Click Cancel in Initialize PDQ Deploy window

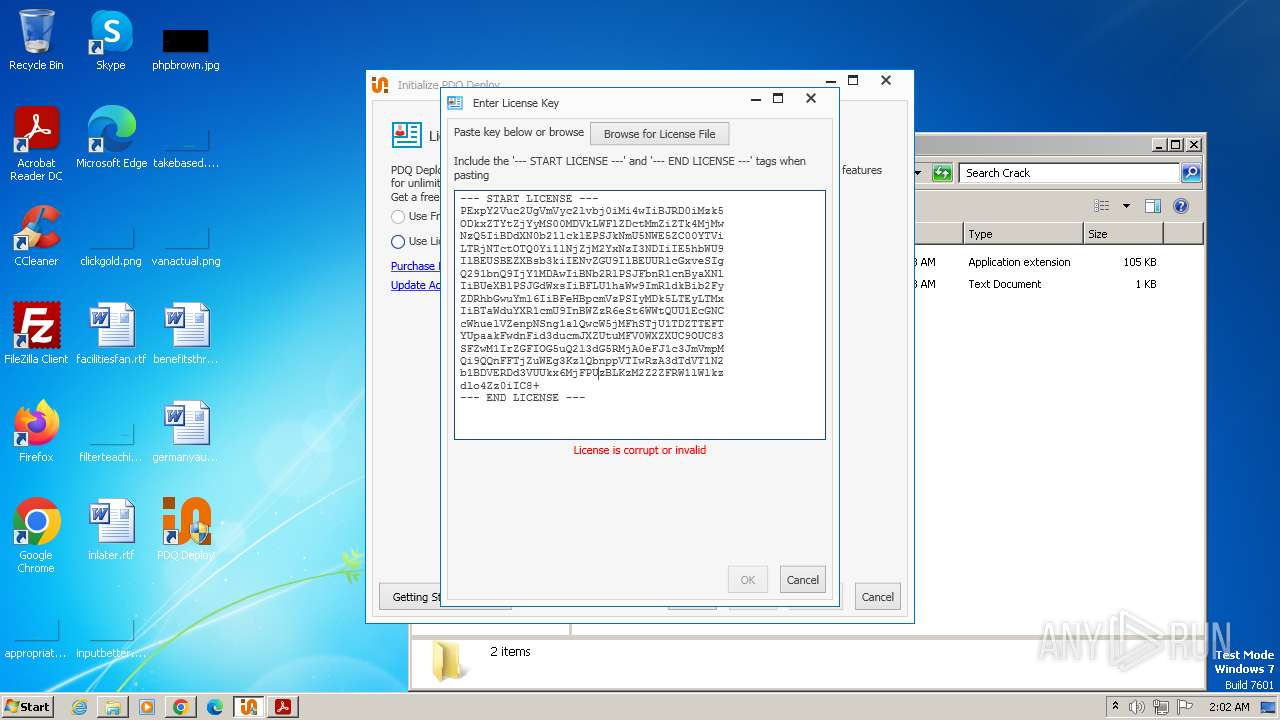pos(877,597)
